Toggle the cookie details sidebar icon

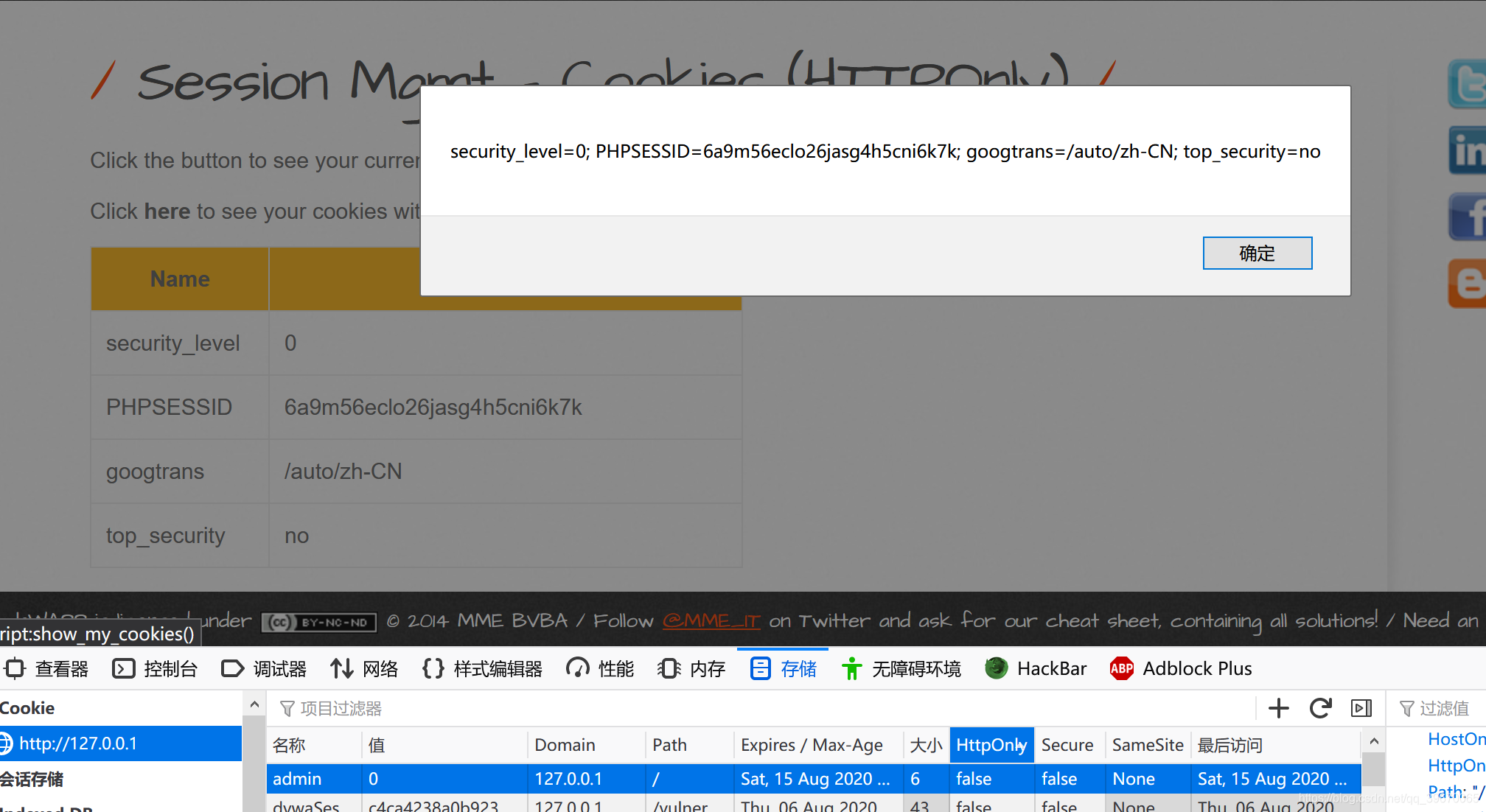[x=1361, y=708]
